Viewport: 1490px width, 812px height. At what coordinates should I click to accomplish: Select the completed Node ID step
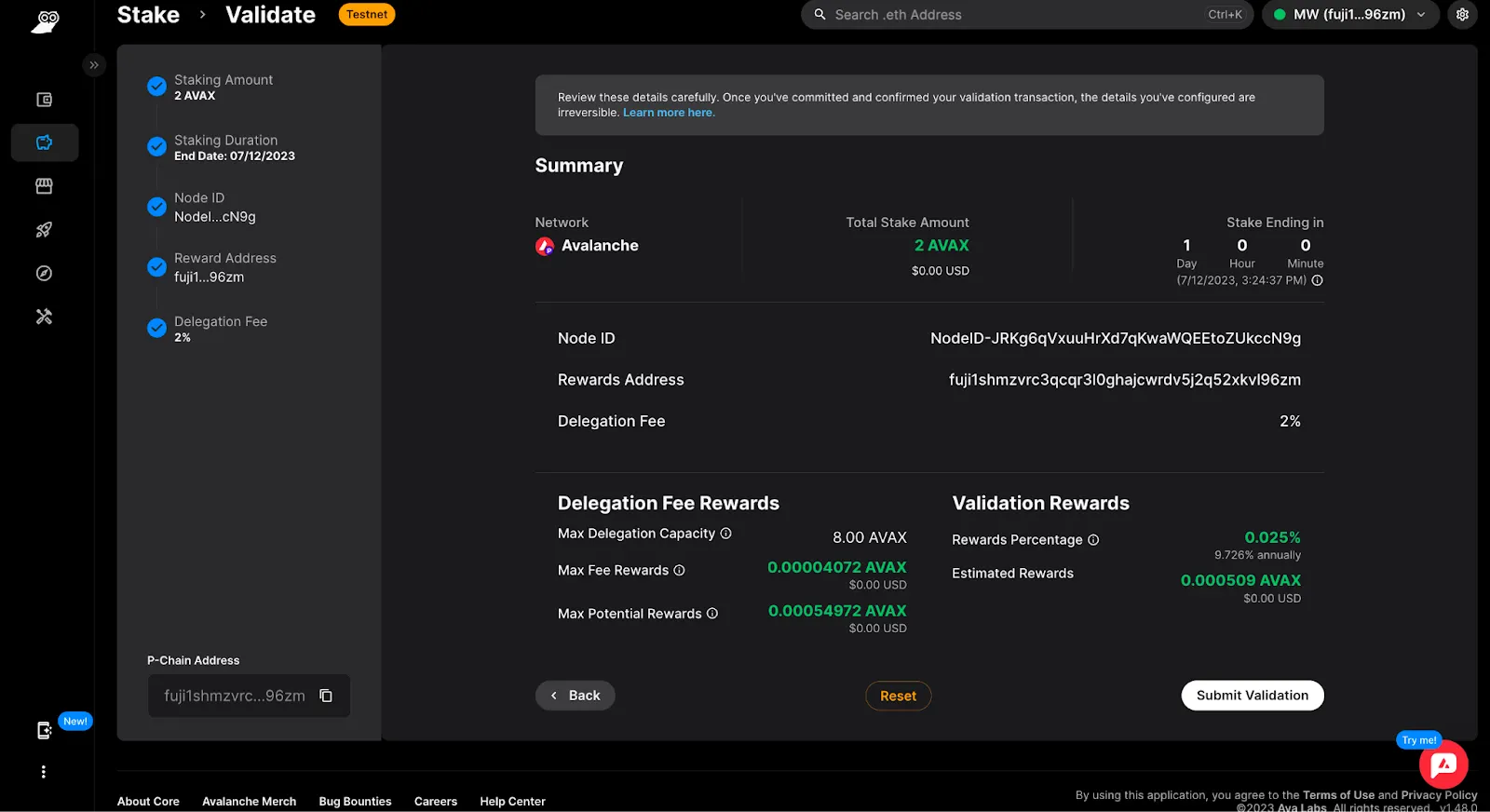(215, 207)
